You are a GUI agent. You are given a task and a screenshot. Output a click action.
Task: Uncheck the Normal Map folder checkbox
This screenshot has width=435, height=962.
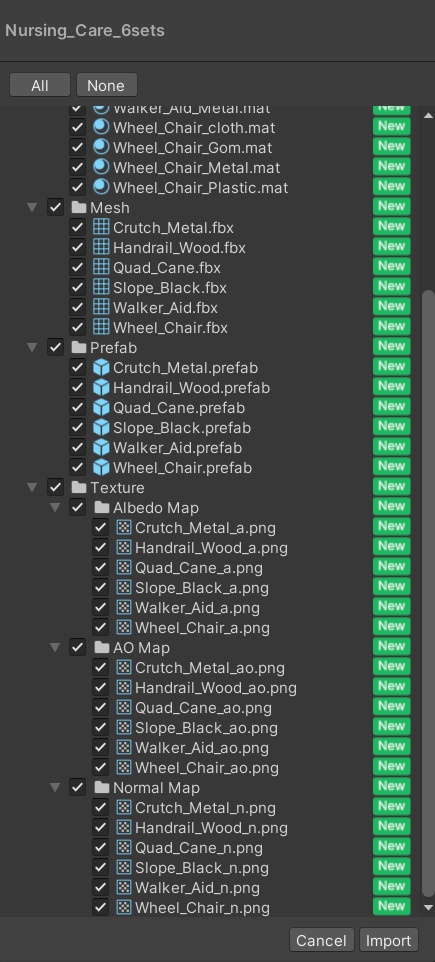point(77,787)
